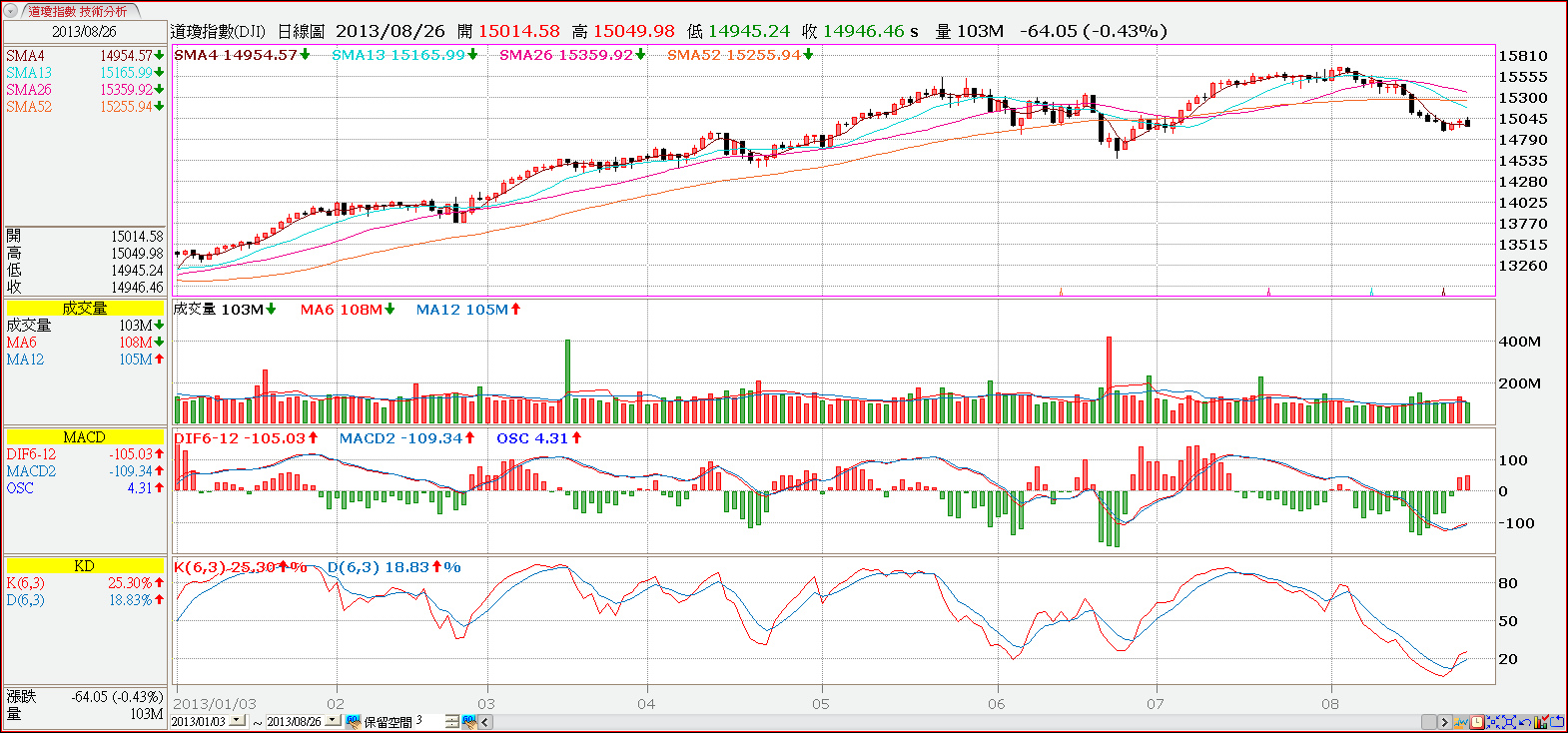
Task: Click the scroll-left arrow on chart scrollbar
Action: point(485,721)
